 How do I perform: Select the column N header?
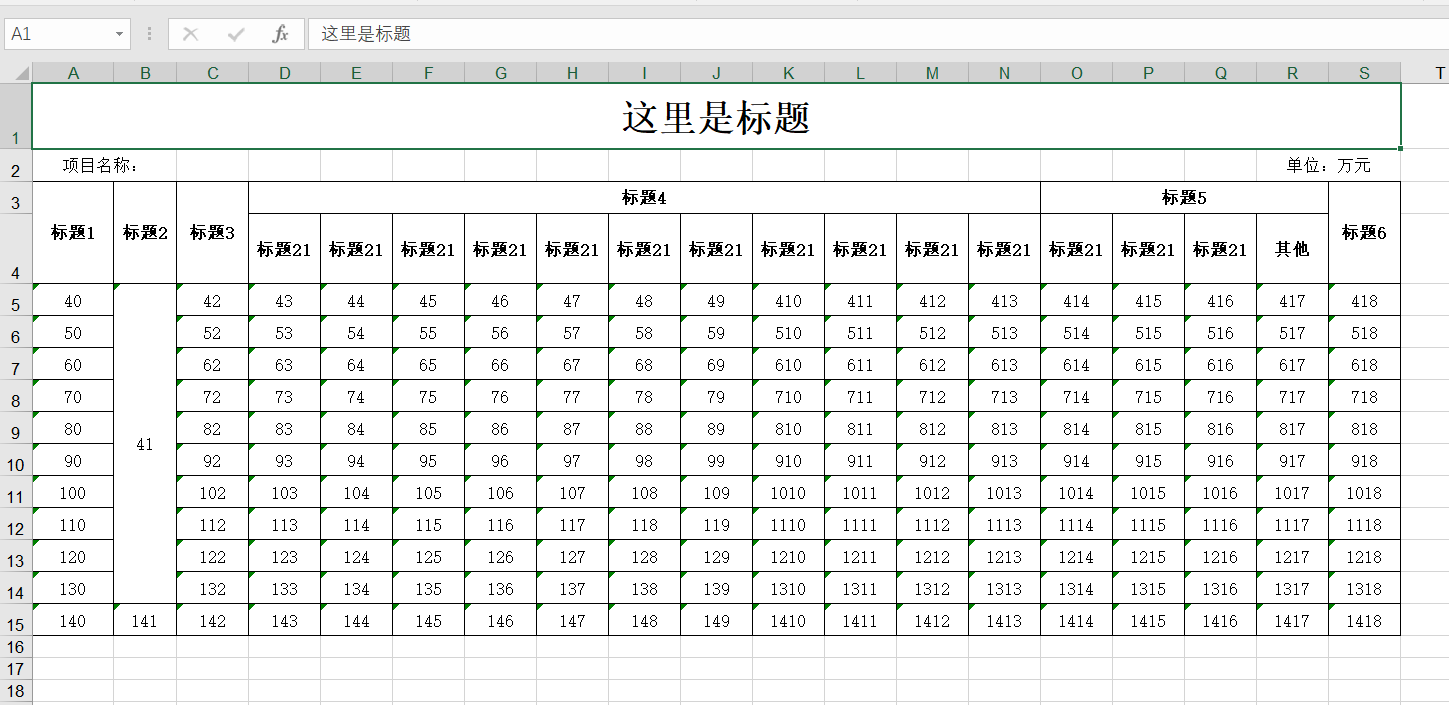(1005, 73)
